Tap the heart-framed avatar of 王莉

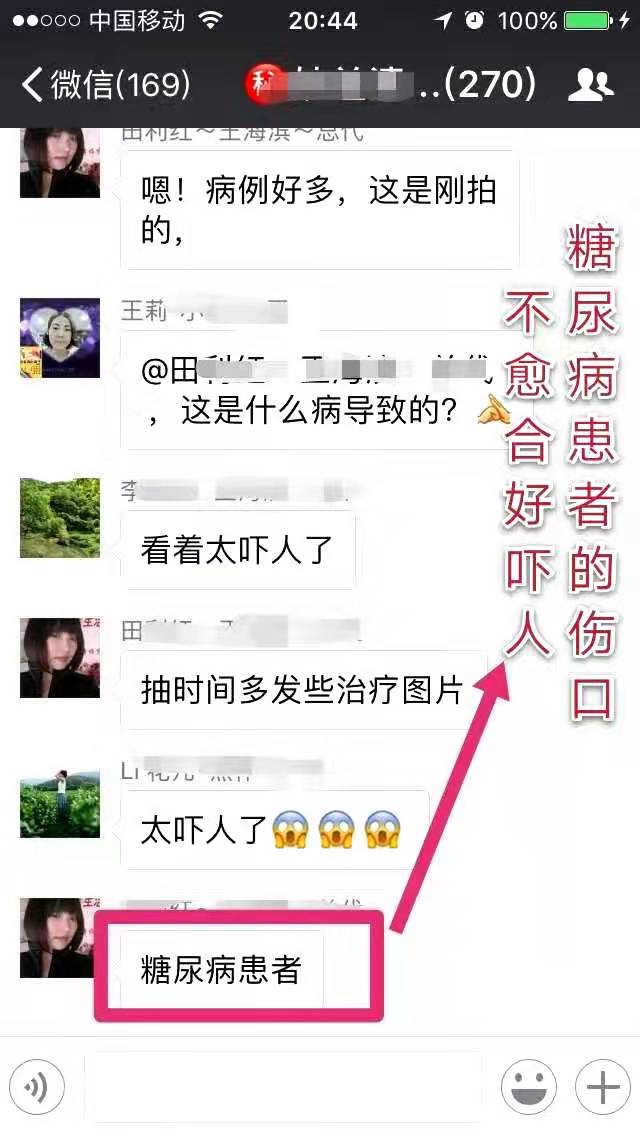59,338
